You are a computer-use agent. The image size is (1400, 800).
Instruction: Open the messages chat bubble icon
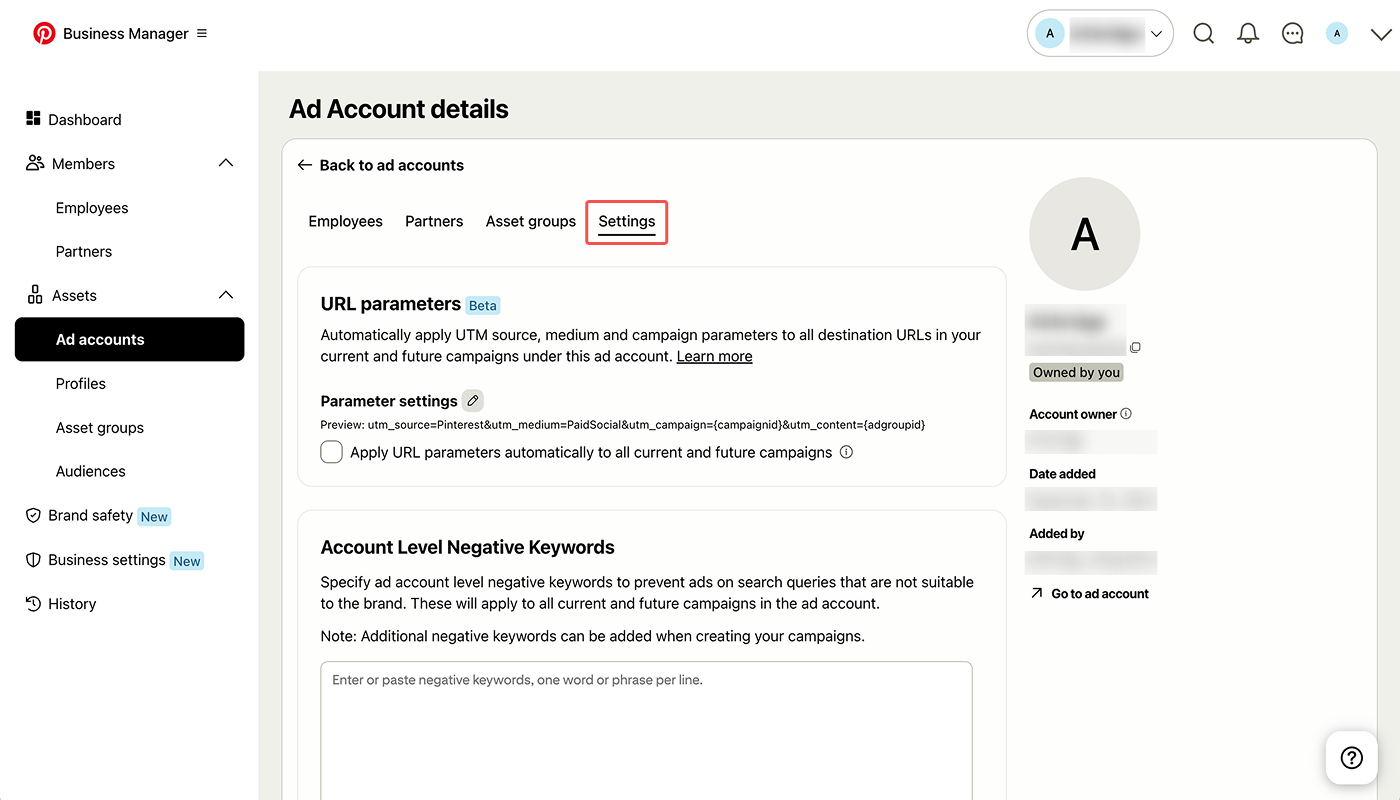point(1293,34)
